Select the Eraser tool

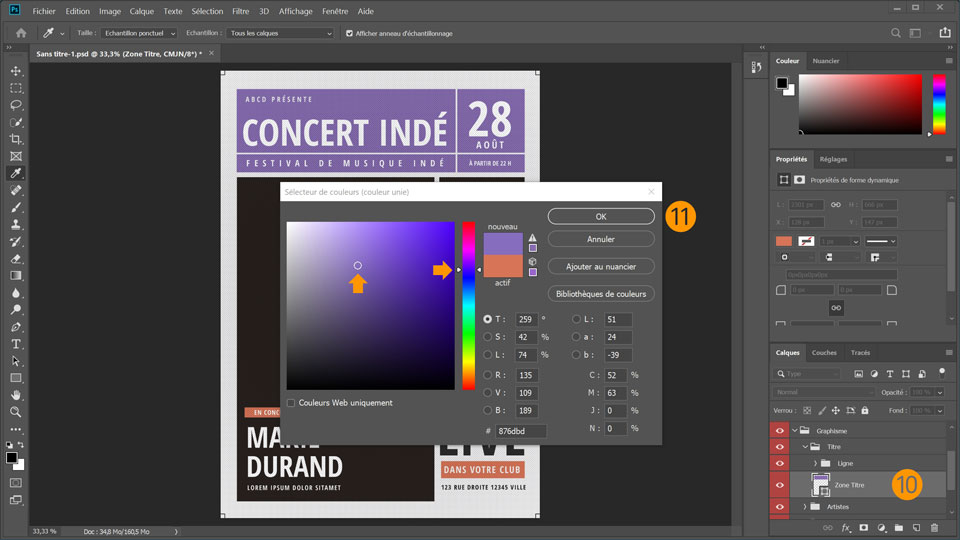click(x=16, y=258)
